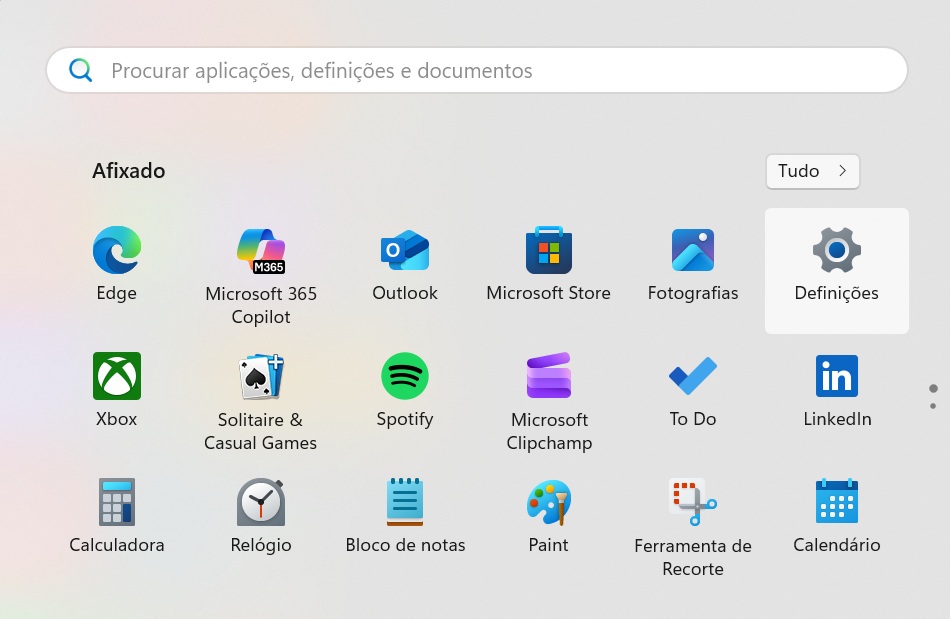This screenshot has width=950, height=619.
Task: Open Bloco de notas
Action: (x=405, y=503)
